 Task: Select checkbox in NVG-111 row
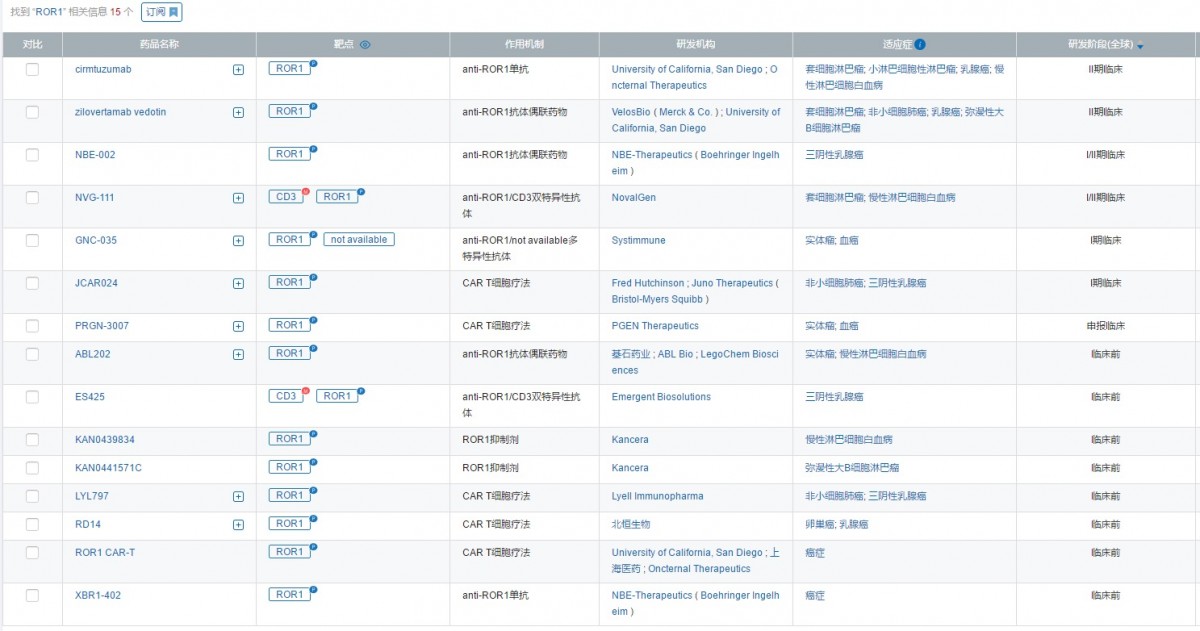(32, 197)
